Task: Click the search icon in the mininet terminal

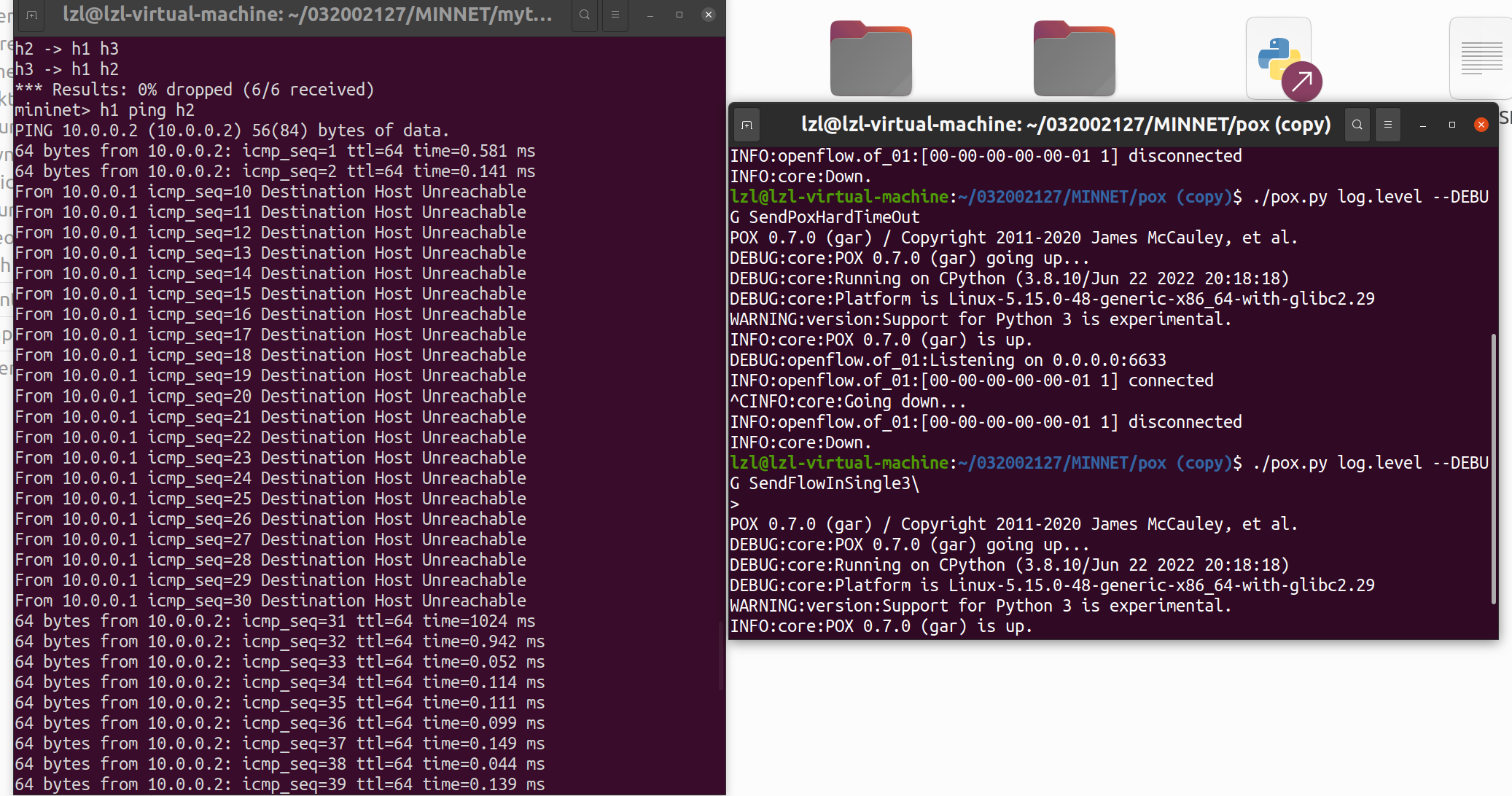Action: click(x=585, y=15)
